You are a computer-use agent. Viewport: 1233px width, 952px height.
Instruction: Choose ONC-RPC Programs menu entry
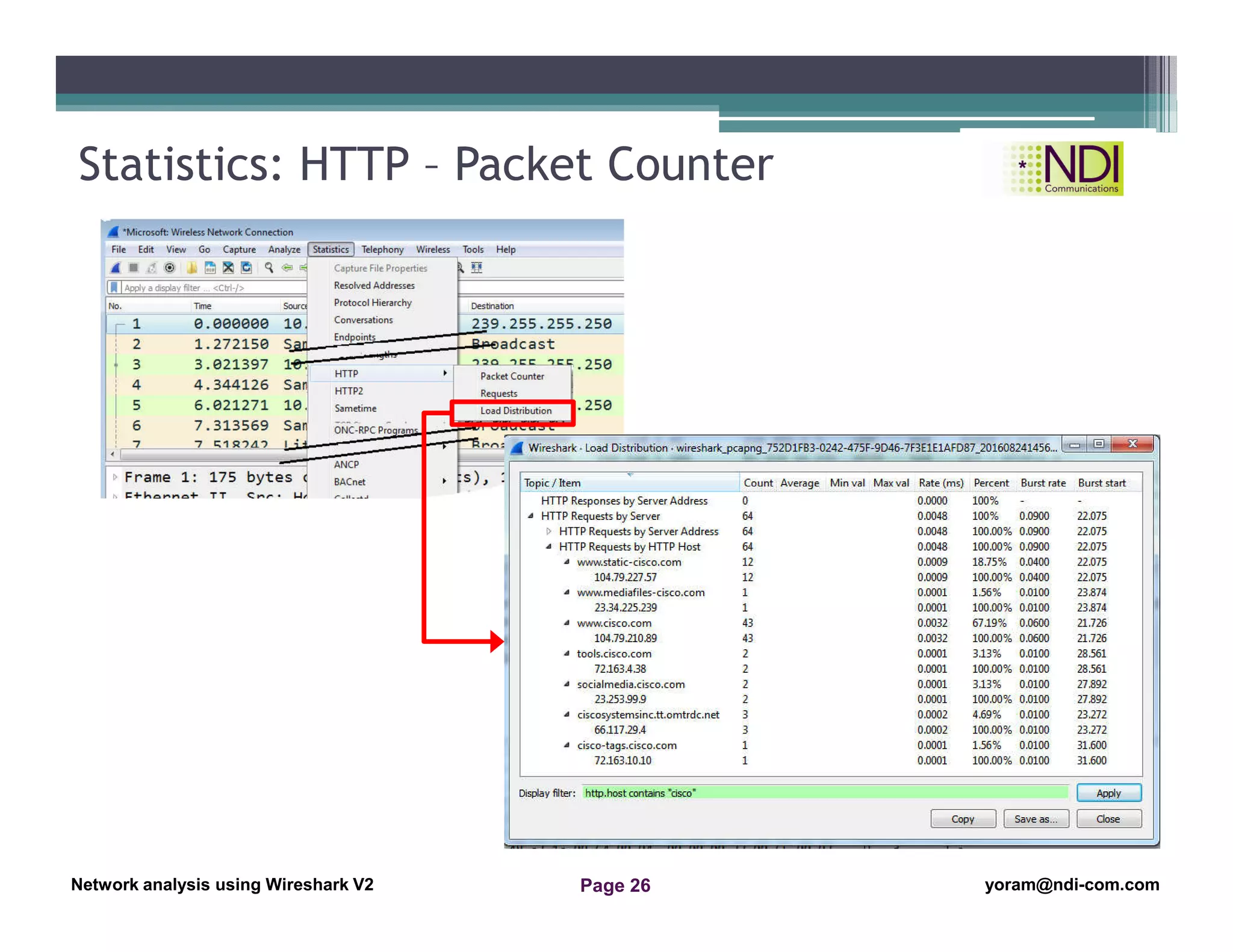coord(376,430)
